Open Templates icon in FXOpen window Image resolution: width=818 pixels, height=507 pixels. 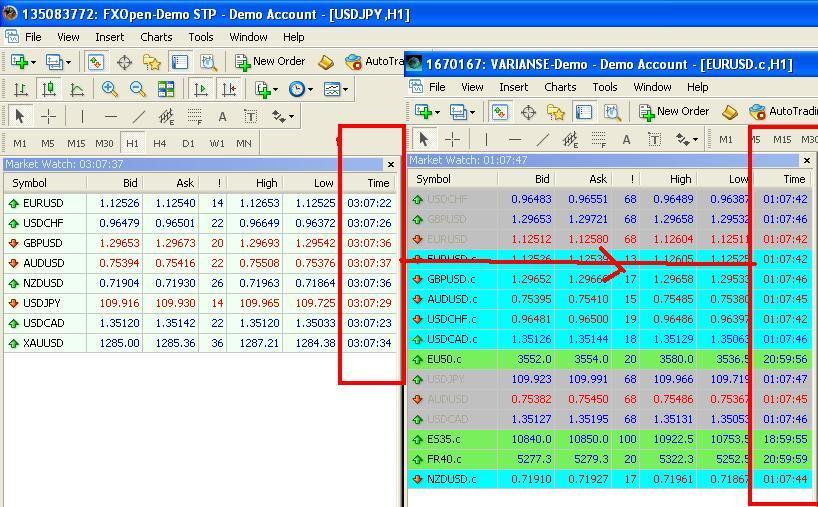tap(332, 89)
